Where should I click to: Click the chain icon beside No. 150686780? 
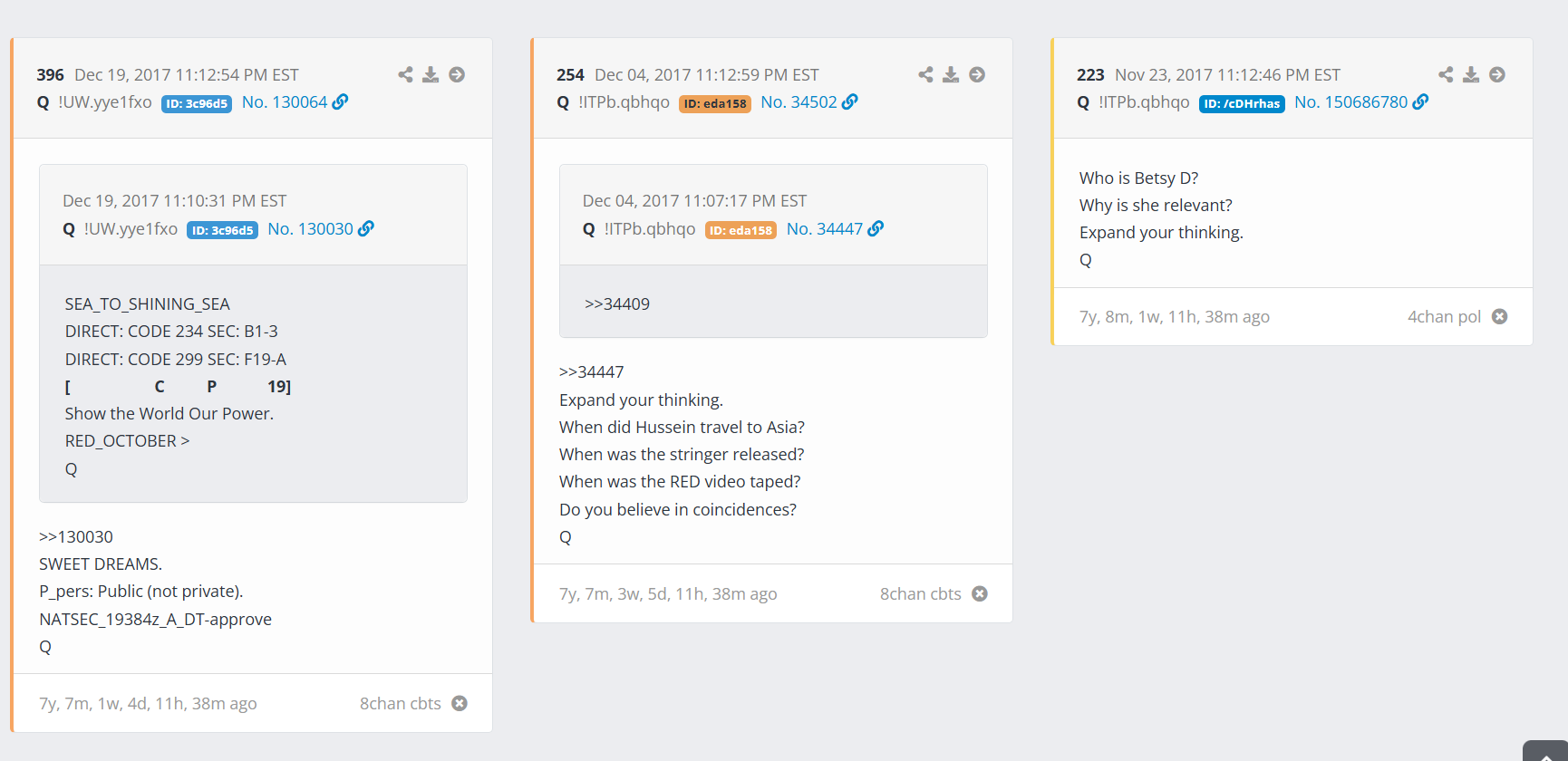(1420, 101)
